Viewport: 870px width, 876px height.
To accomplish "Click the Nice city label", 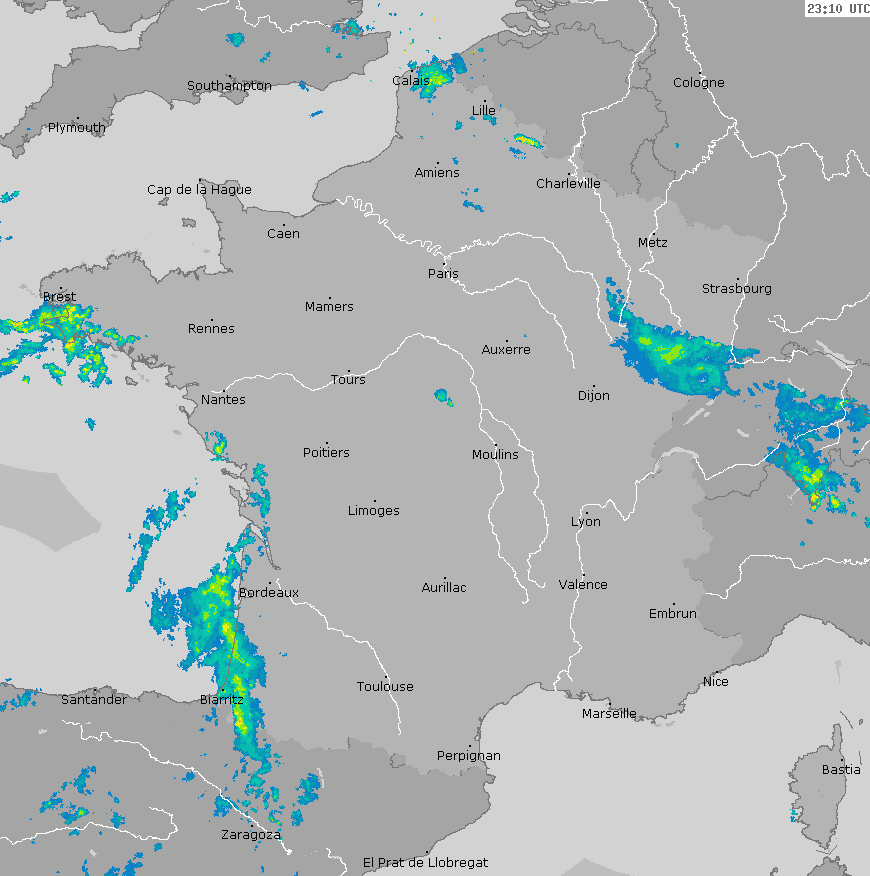I will (715, 682).
